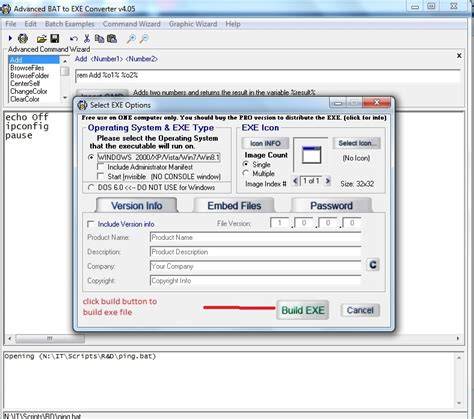Click the Undo arrow toolbar icon
This screenshot has height=419, width=474.
(74, 39)
